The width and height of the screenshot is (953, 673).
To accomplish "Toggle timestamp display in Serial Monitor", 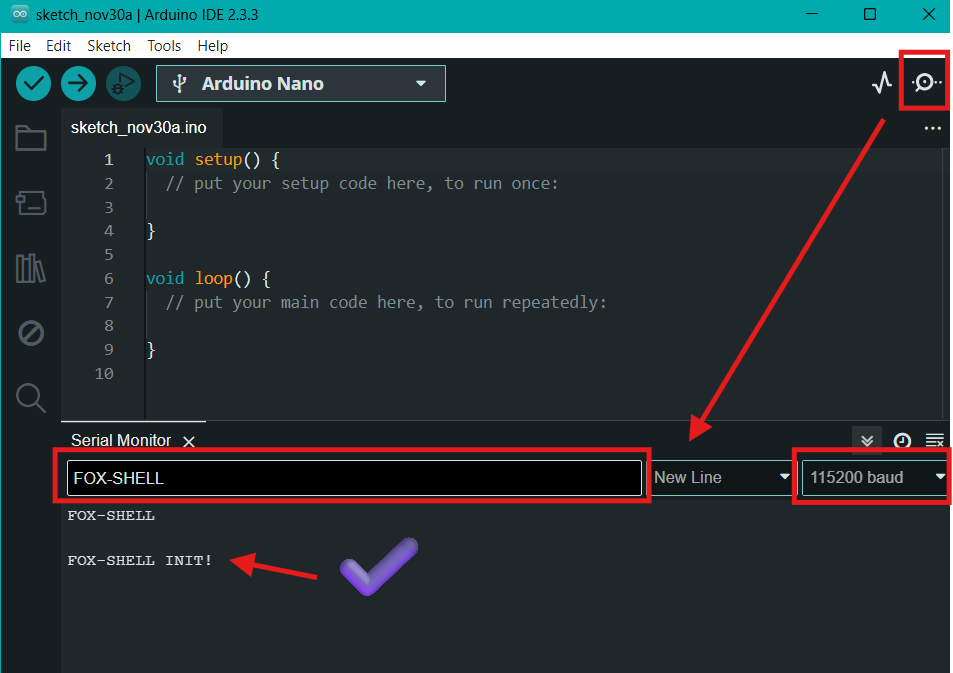I will click(902, 441).
